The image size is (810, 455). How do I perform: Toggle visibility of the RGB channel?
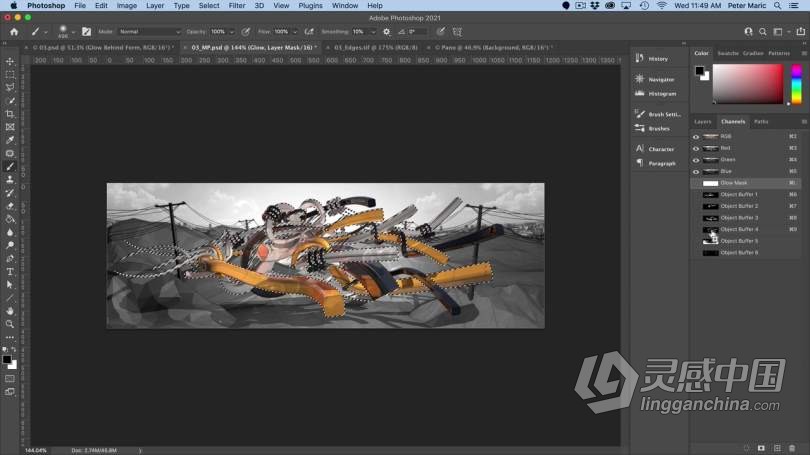click(696, 137)
